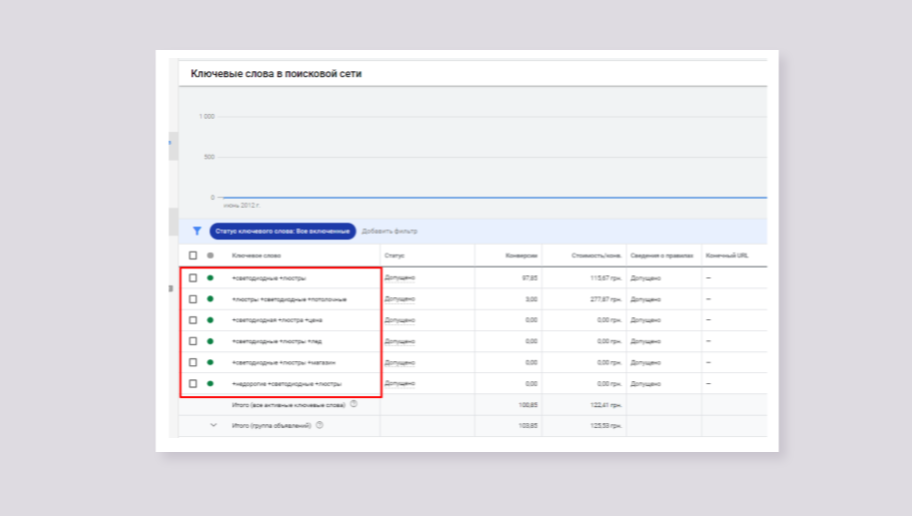Click the blue funnel filter icon

197,231
